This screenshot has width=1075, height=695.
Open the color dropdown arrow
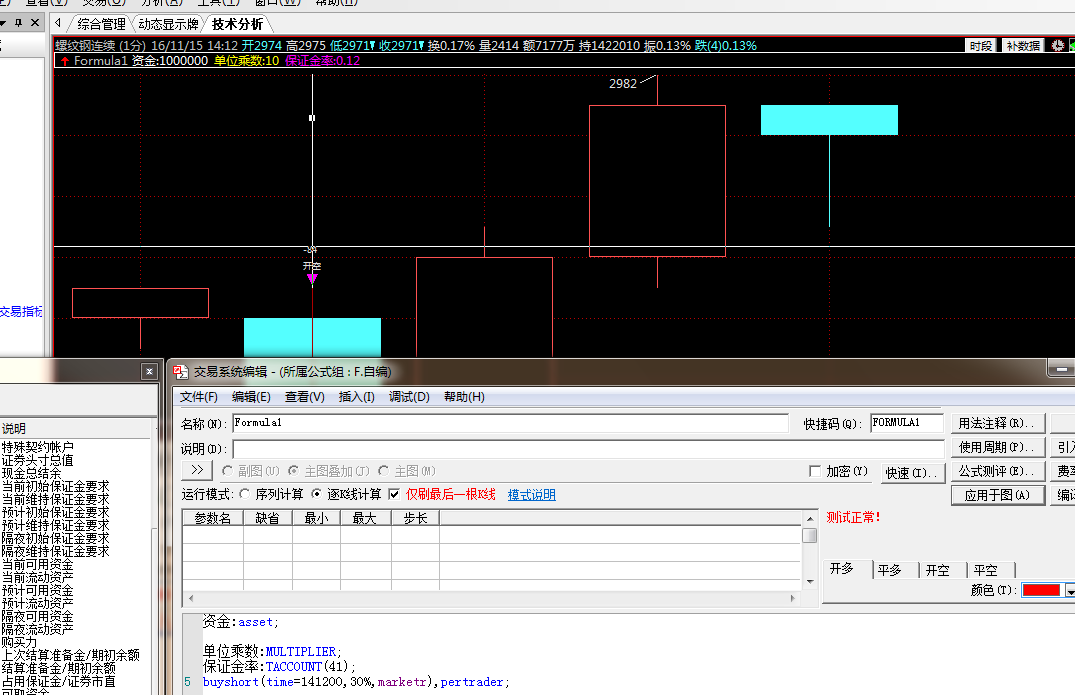(x=1069, y=591)
